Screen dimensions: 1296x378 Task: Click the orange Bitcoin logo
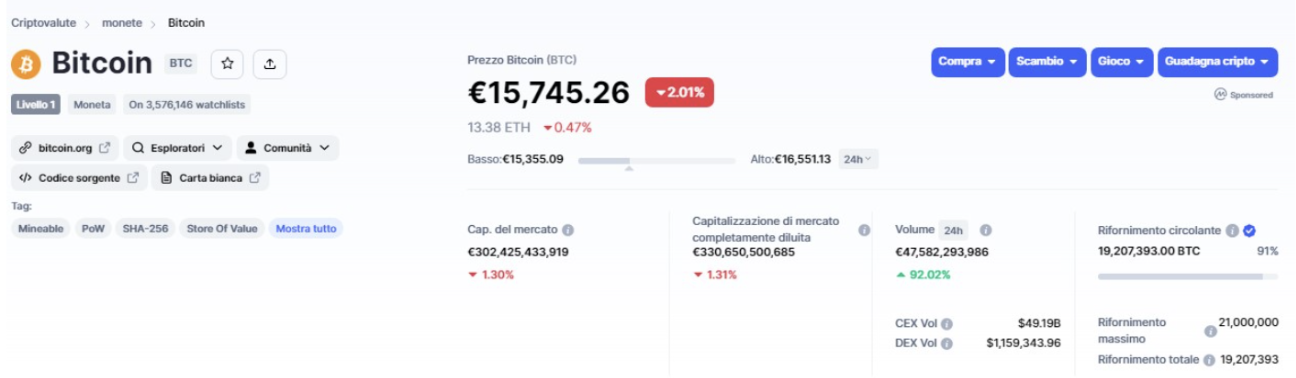tap(26, 64)
